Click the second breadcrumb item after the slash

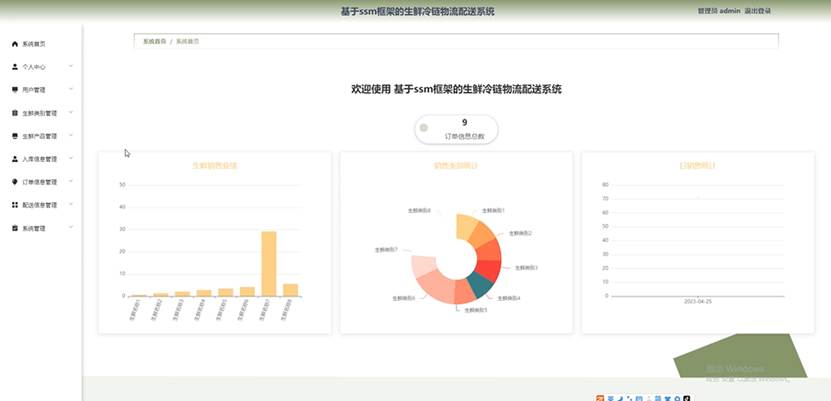pos(188,41)
